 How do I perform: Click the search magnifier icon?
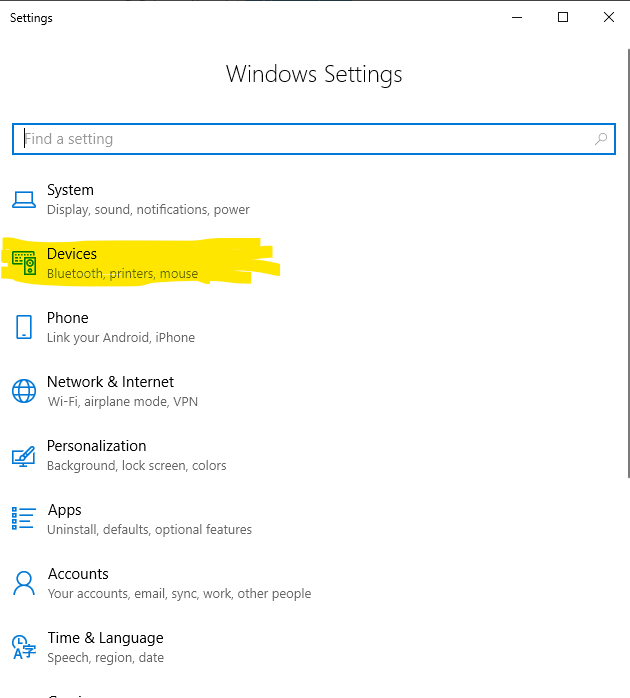tap(601, 139)
